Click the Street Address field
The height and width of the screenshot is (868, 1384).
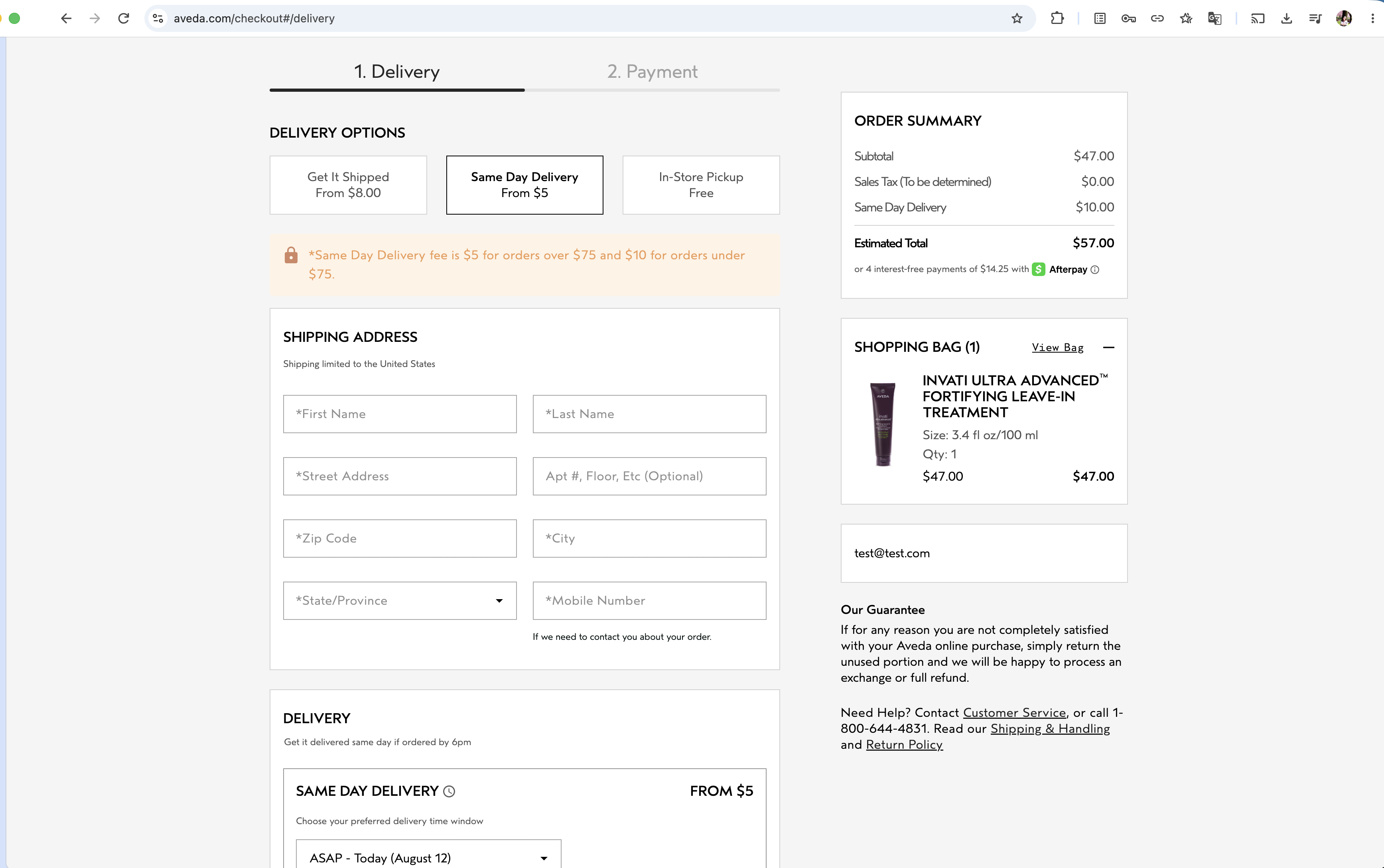coord(400,476)
